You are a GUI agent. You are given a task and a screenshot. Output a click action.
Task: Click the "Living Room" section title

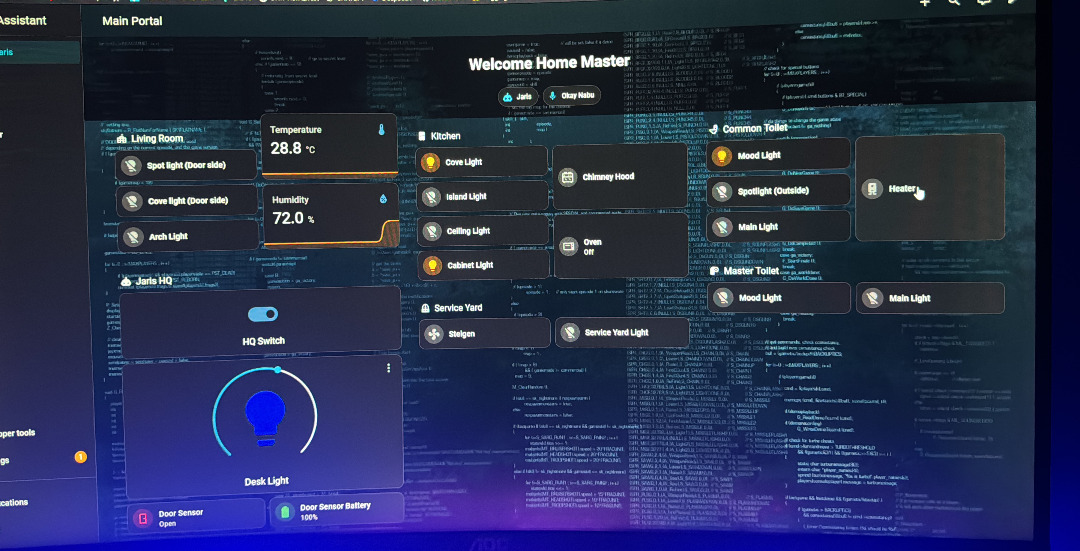(157, 138)
